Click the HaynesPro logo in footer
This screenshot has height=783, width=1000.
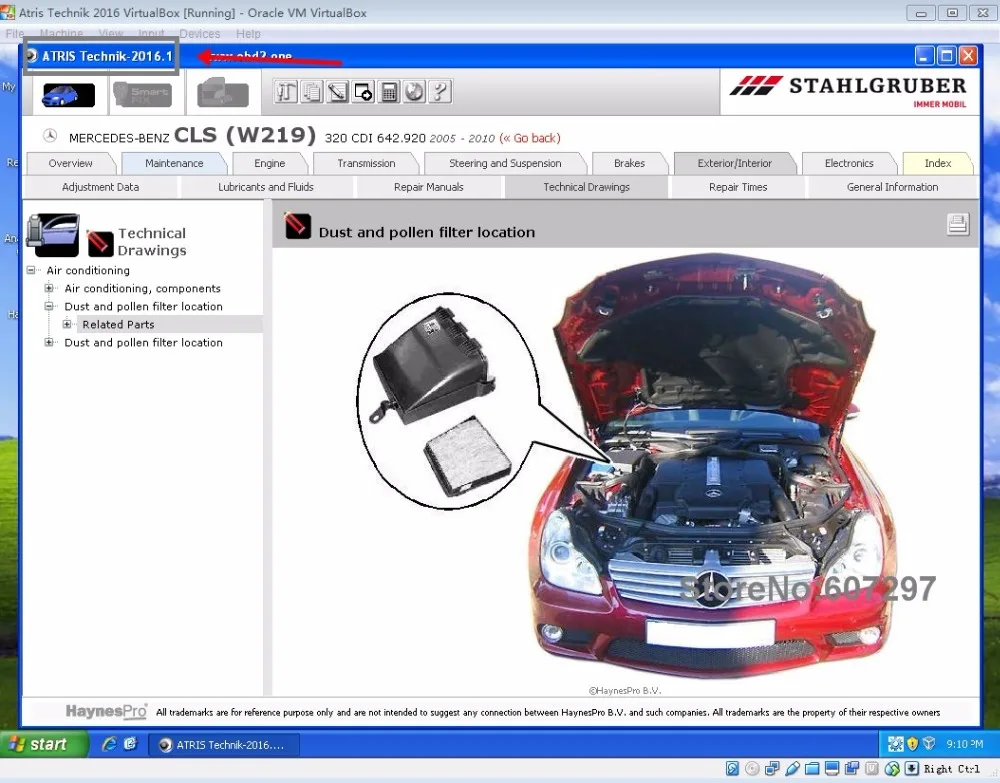click(x=106, y=711)
